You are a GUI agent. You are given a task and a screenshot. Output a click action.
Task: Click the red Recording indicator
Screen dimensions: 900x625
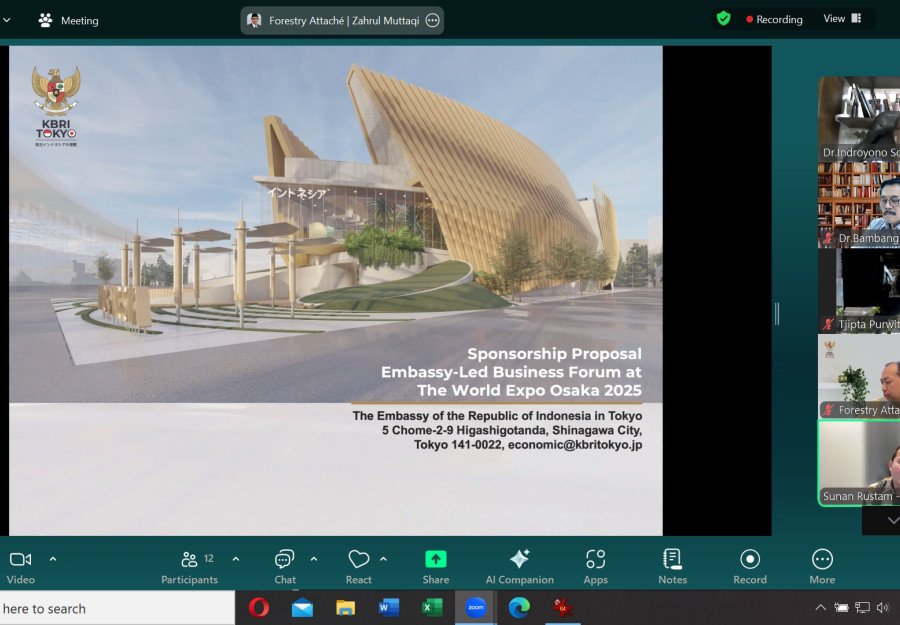click(774, 19)
